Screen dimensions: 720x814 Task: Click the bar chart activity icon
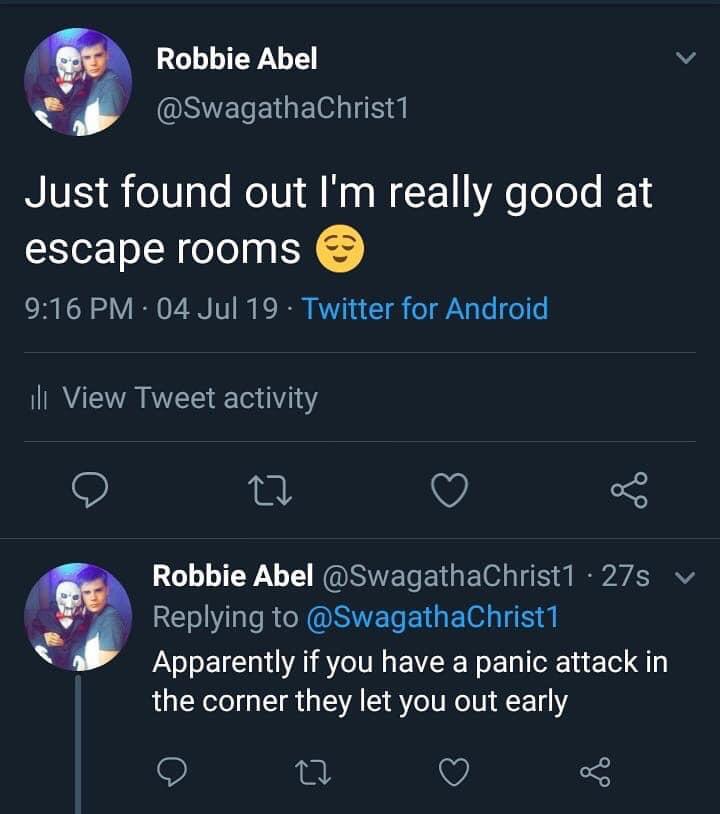pos(38,399)
